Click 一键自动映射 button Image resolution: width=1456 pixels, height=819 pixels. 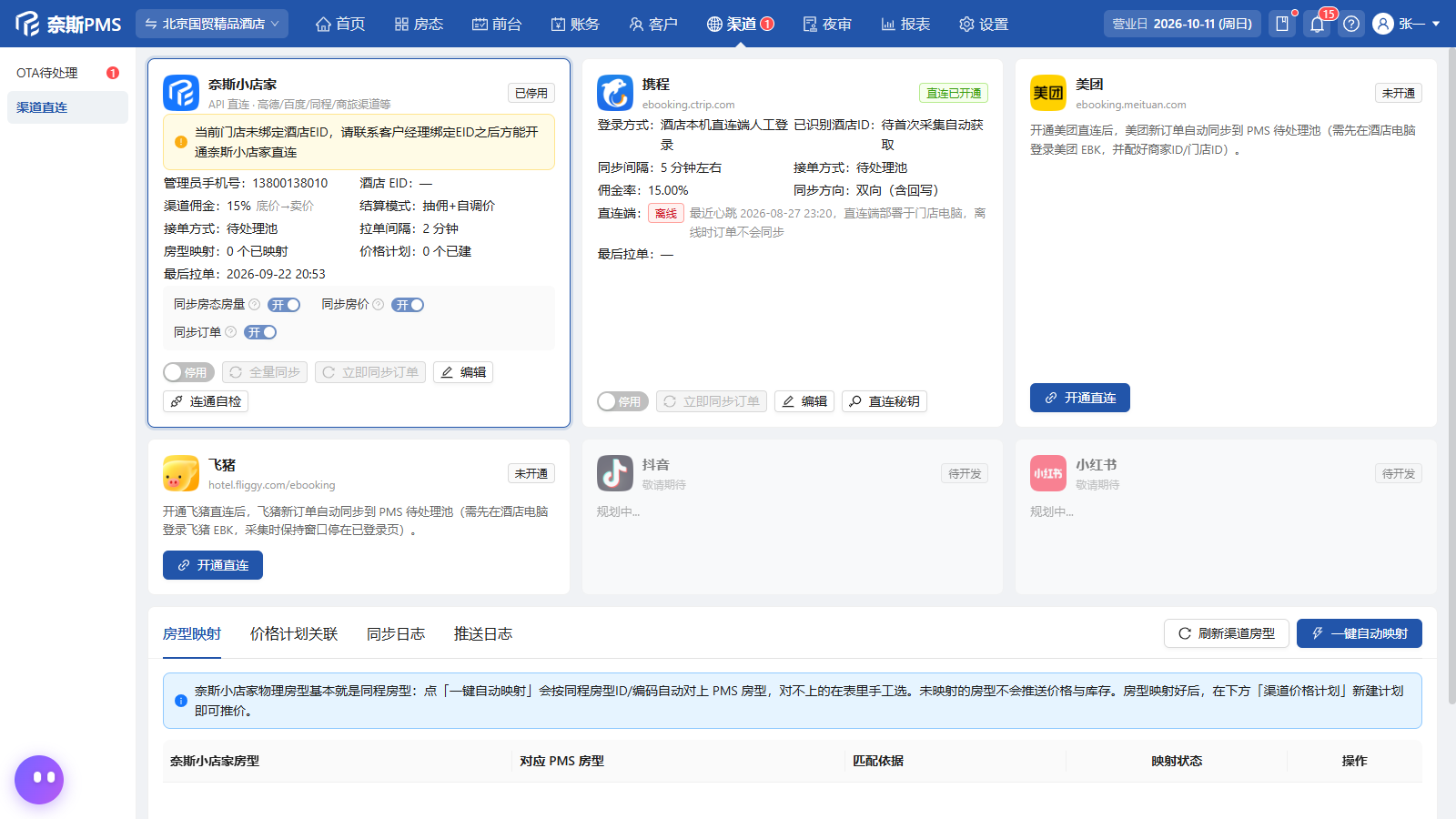(1360, 633)
